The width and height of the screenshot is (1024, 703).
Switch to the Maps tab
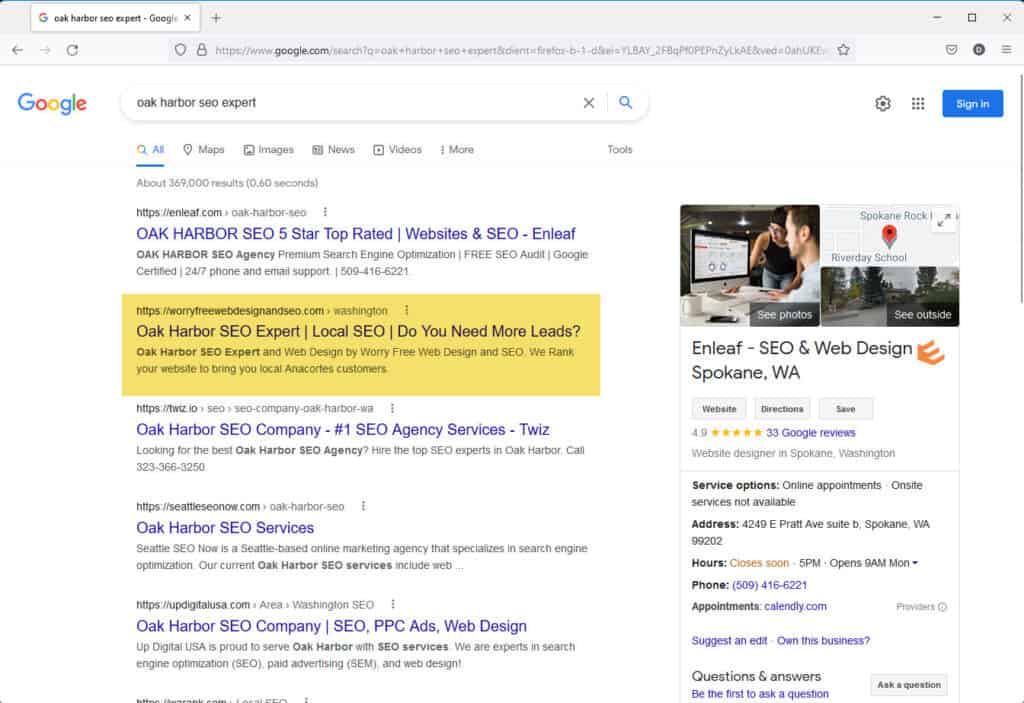click(204, 150)
